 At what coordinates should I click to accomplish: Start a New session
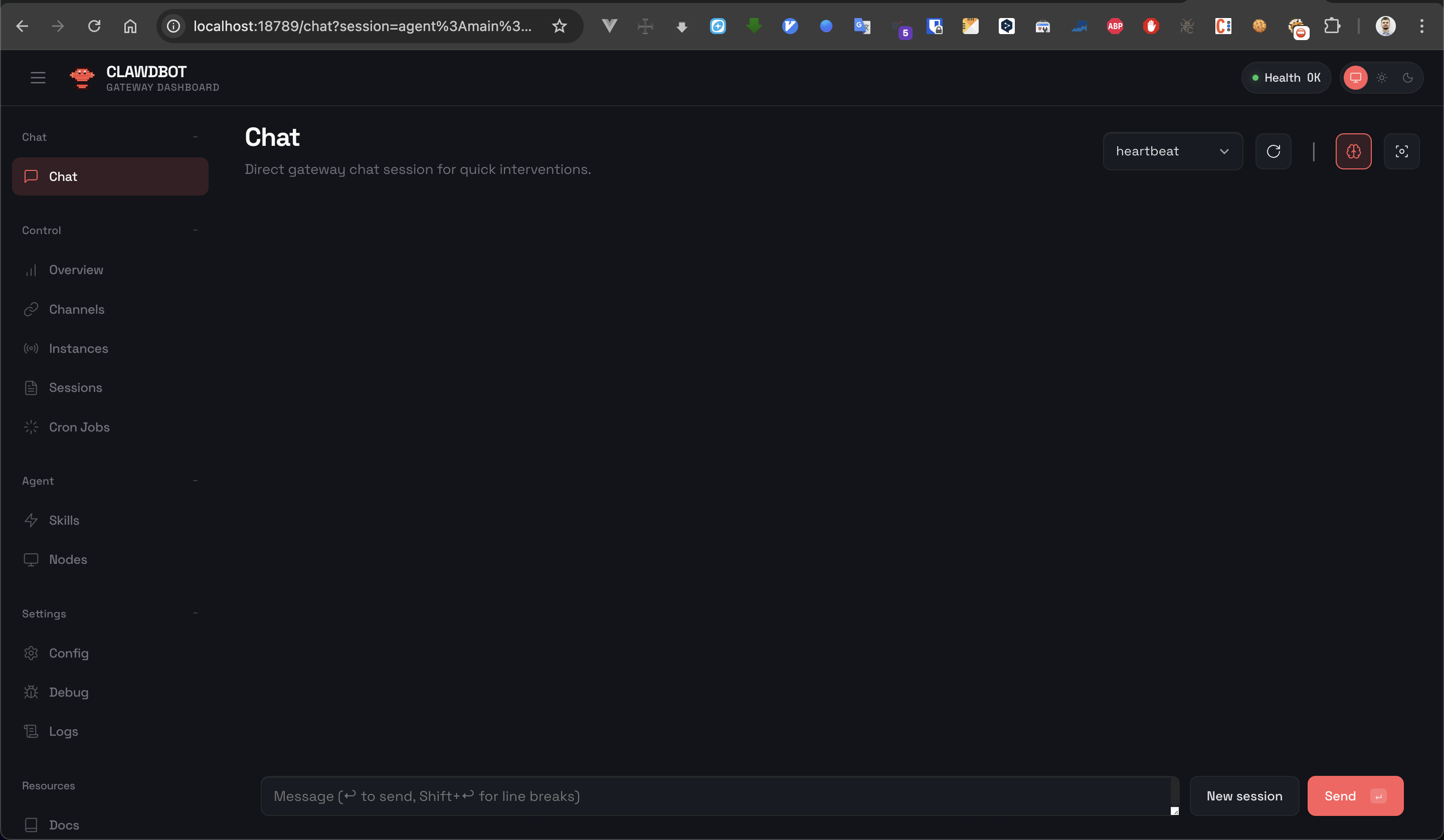tap(1244, 796)
